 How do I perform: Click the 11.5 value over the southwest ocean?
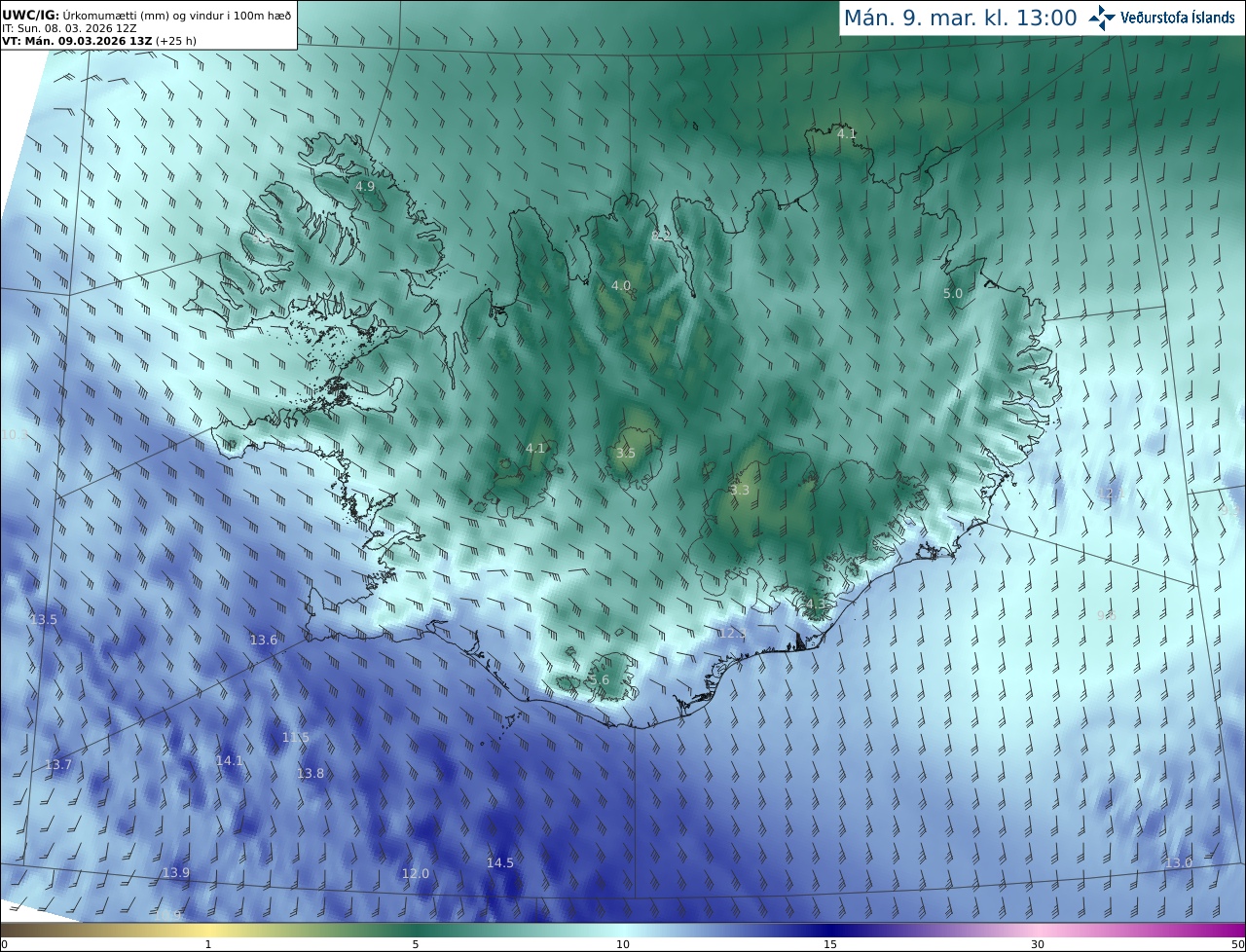[296, 737]
